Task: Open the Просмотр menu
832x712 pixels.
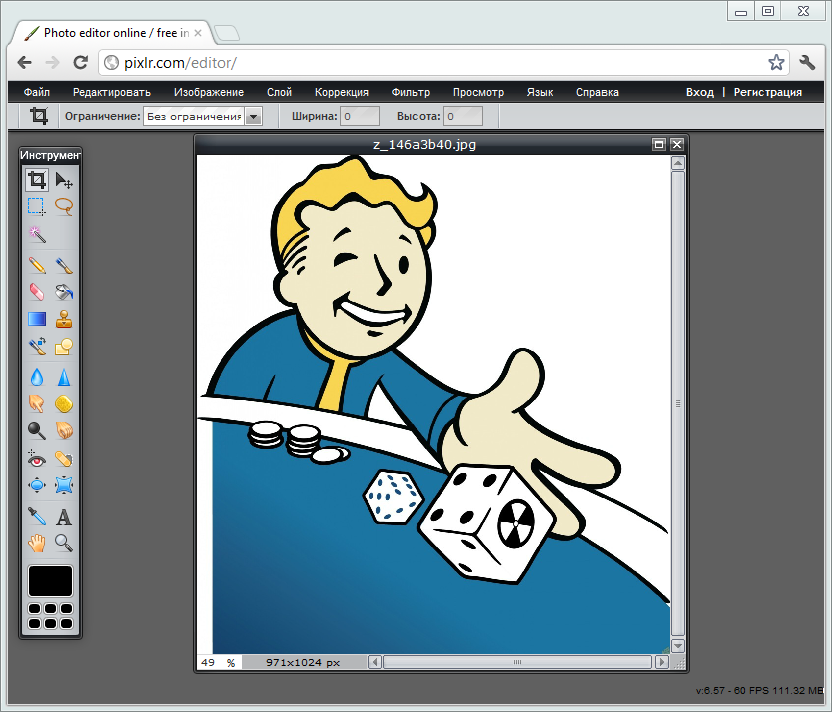Action: 478,92
